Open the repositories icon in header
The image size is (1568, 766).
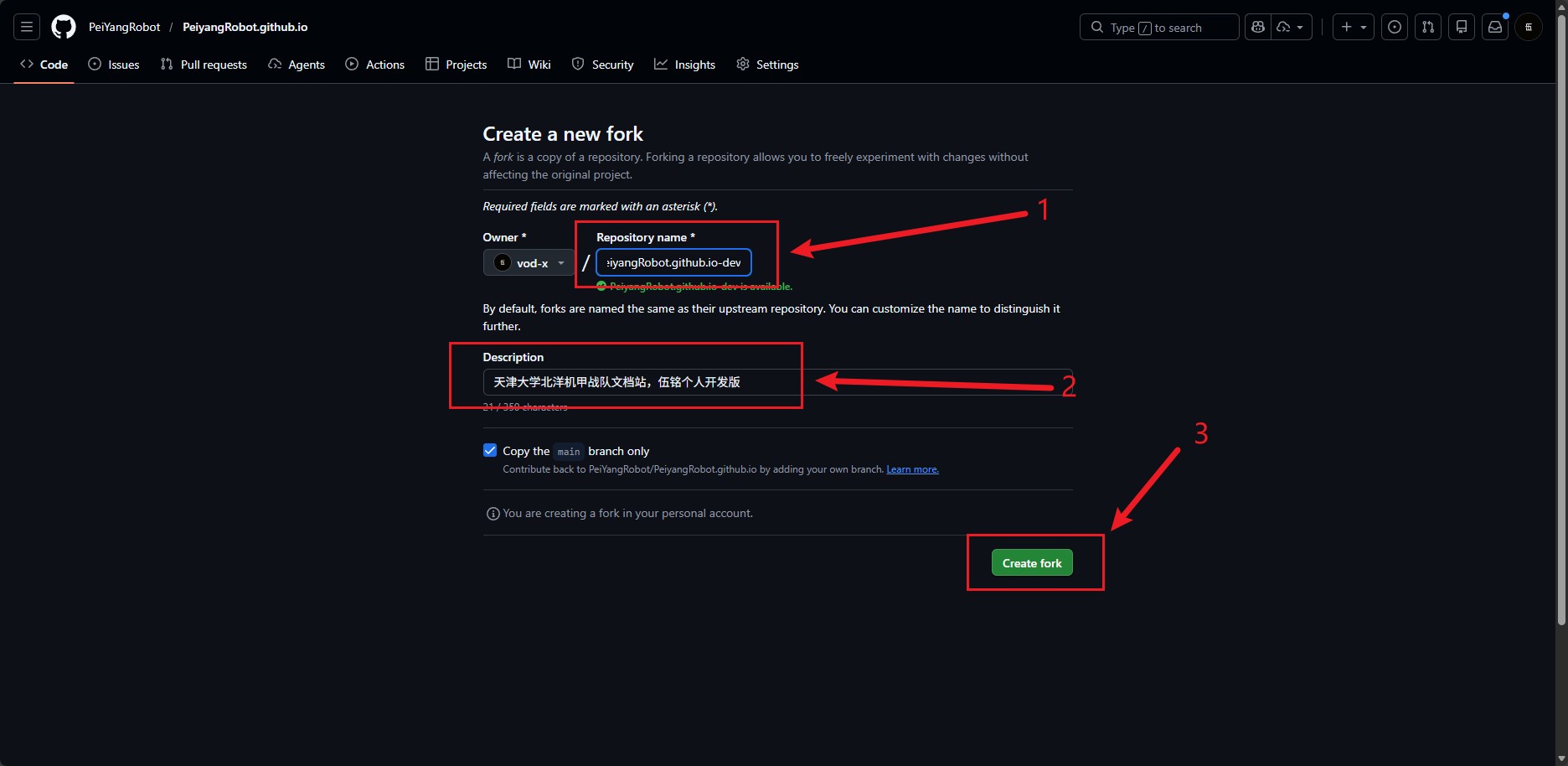pyautogui.click(x=1461, y=27)
